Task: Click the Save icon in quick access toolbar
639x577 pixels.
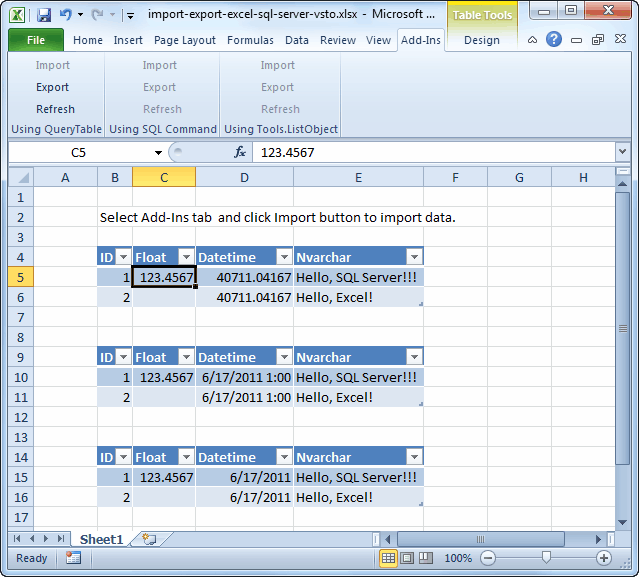Action: point(44,15)
